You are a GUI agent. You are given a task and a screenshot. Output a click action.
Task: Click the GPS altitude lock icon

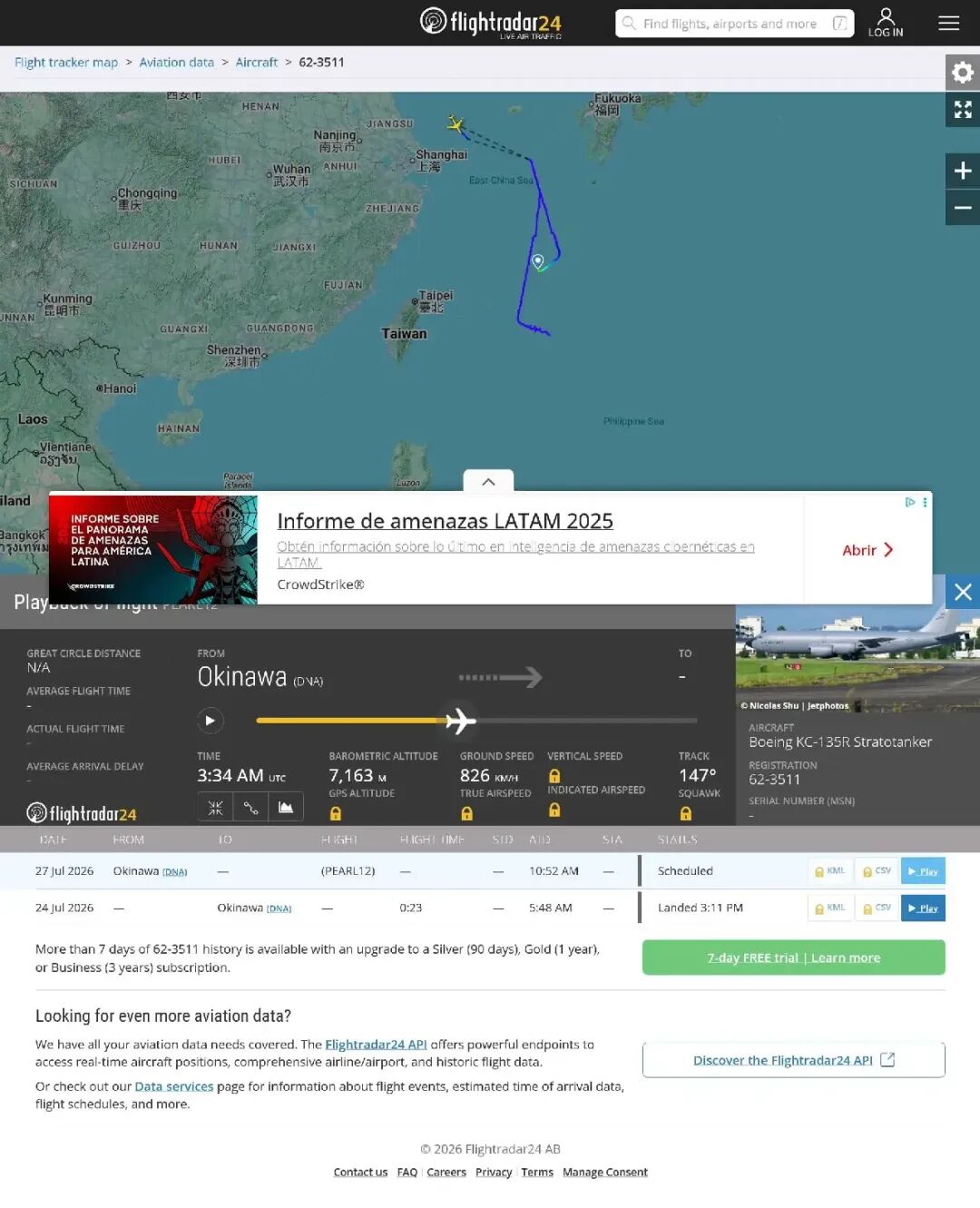pyautogui.click(x=336, y=813)
